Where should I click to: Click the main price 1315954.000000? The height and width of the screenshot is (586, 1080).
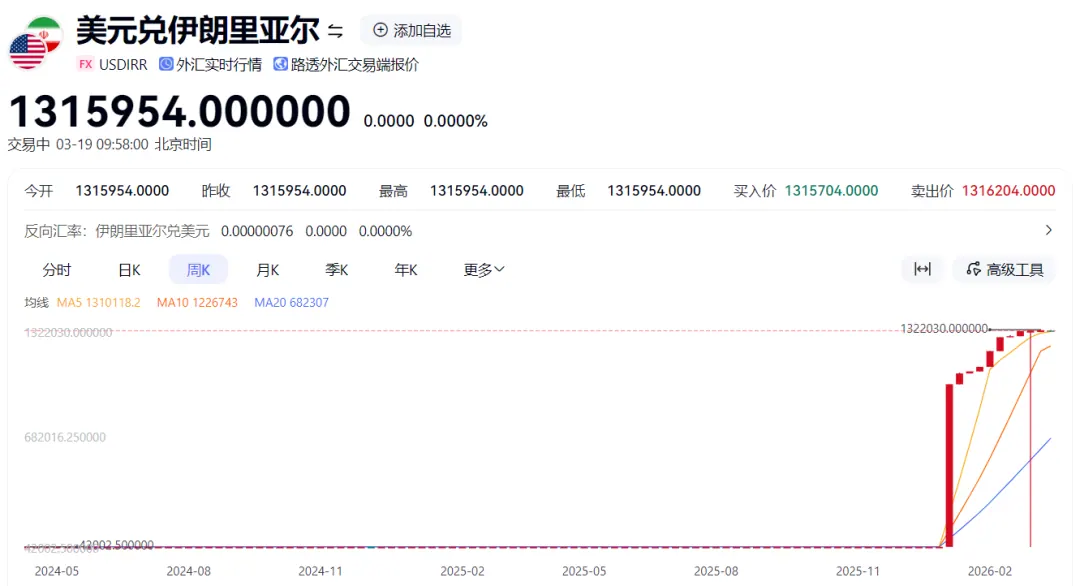pyautogui.click(x=180, y=112)
